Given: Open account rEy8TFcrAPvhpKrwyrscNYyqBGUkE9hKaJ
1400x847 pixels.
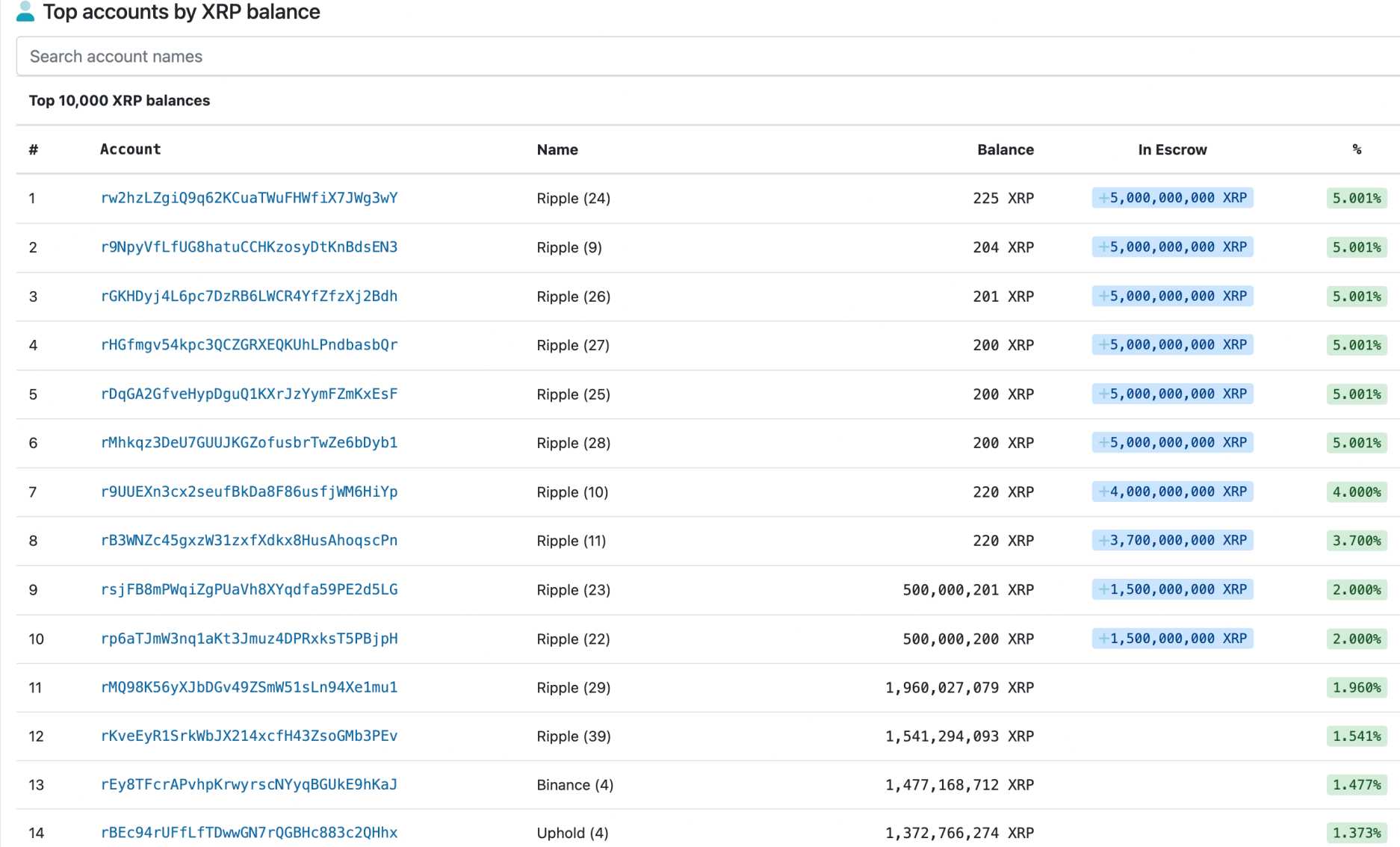Looking at the screenshot, I should coord(249,785).
